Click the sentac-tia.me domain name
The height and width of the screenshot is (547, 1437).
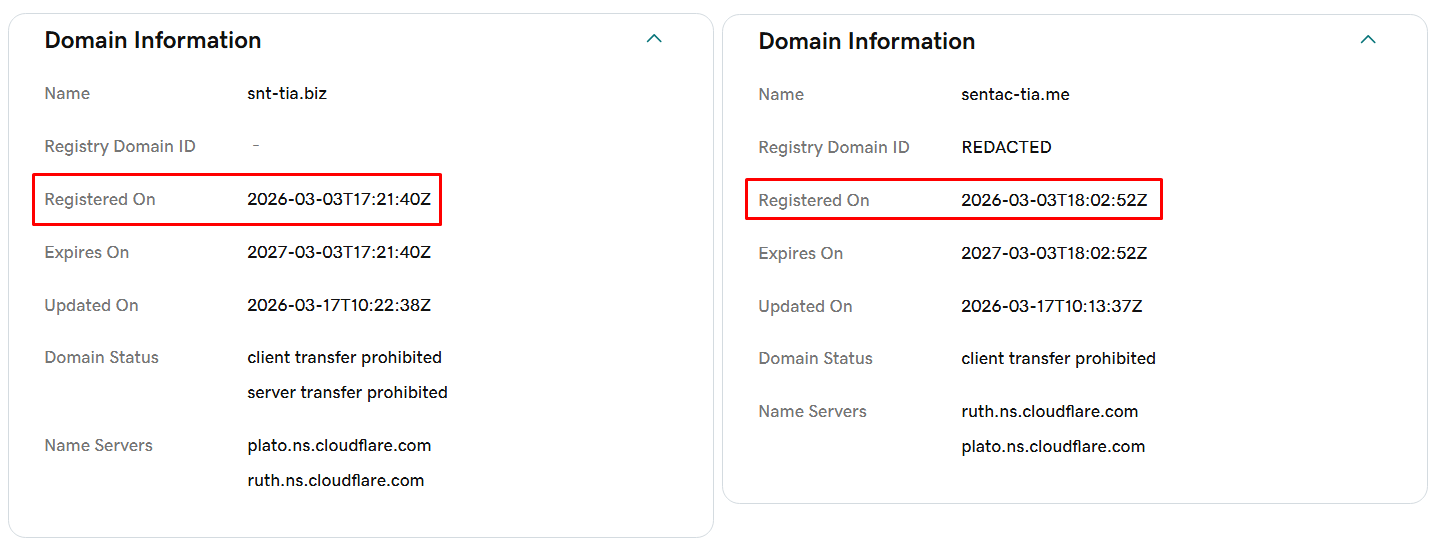pyautogui.click(x=1015, y=94)
